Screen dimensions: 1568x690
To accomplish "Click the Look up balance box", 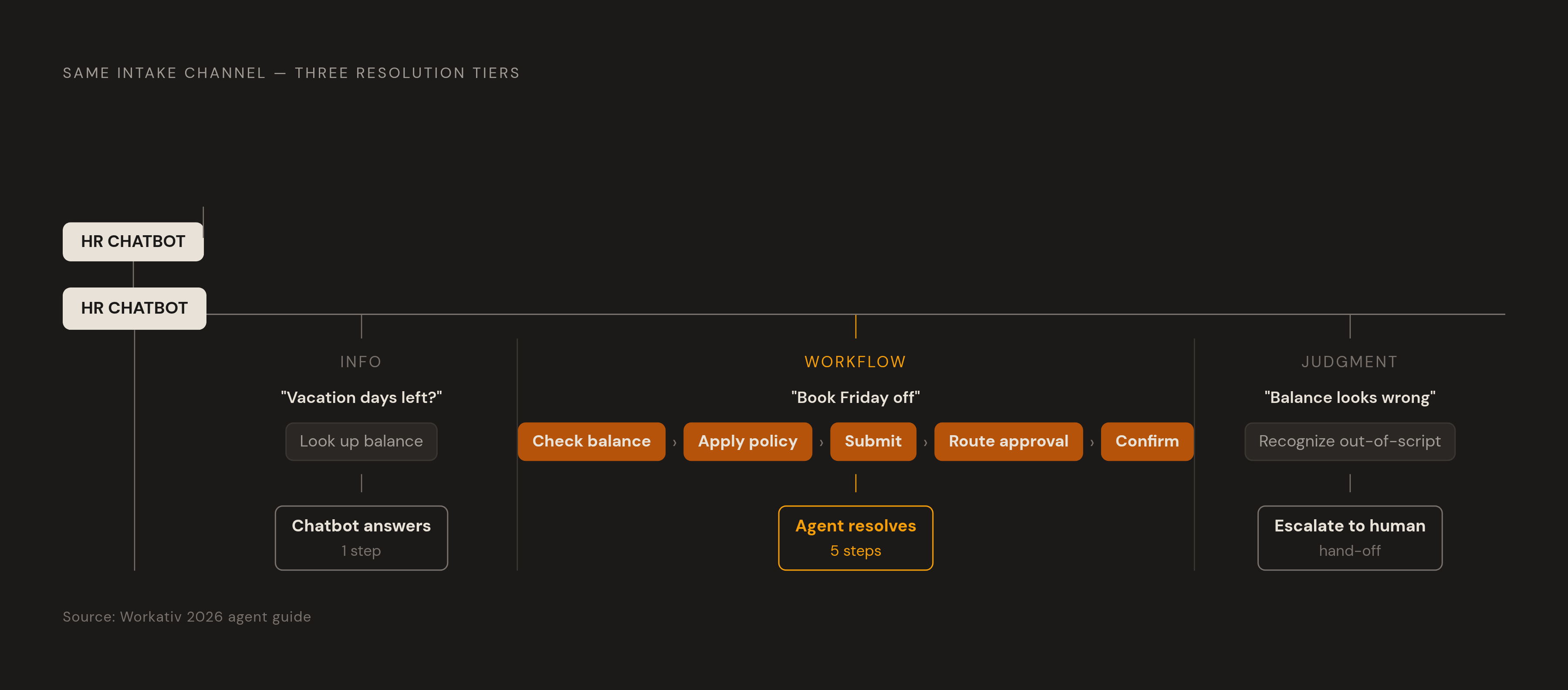I will (x=361, y=442).
